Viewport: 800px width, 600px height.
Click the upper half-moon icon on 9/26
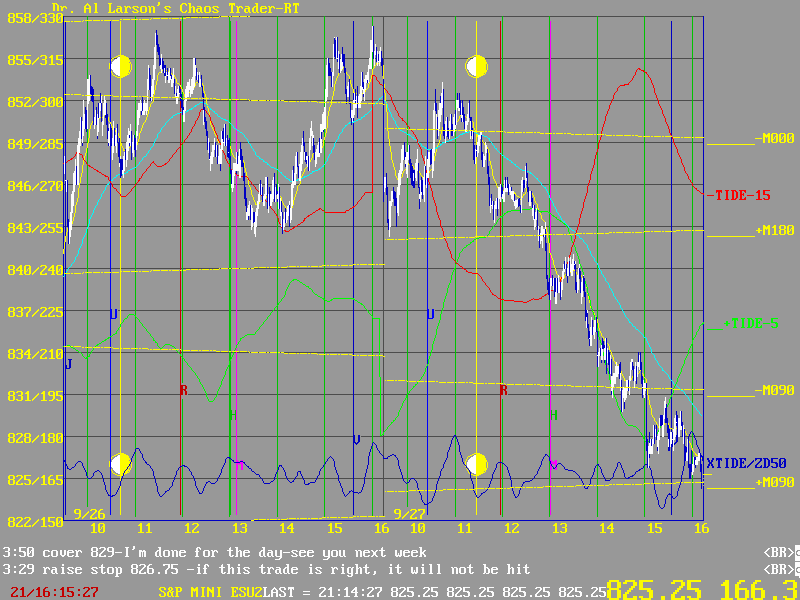point(120,67)
